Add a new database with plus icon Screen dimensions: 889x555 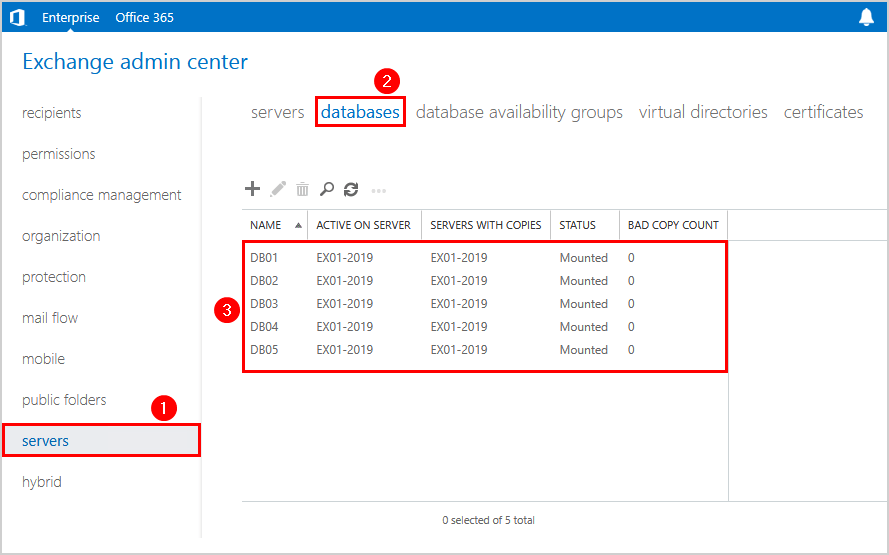coord(253,189)
